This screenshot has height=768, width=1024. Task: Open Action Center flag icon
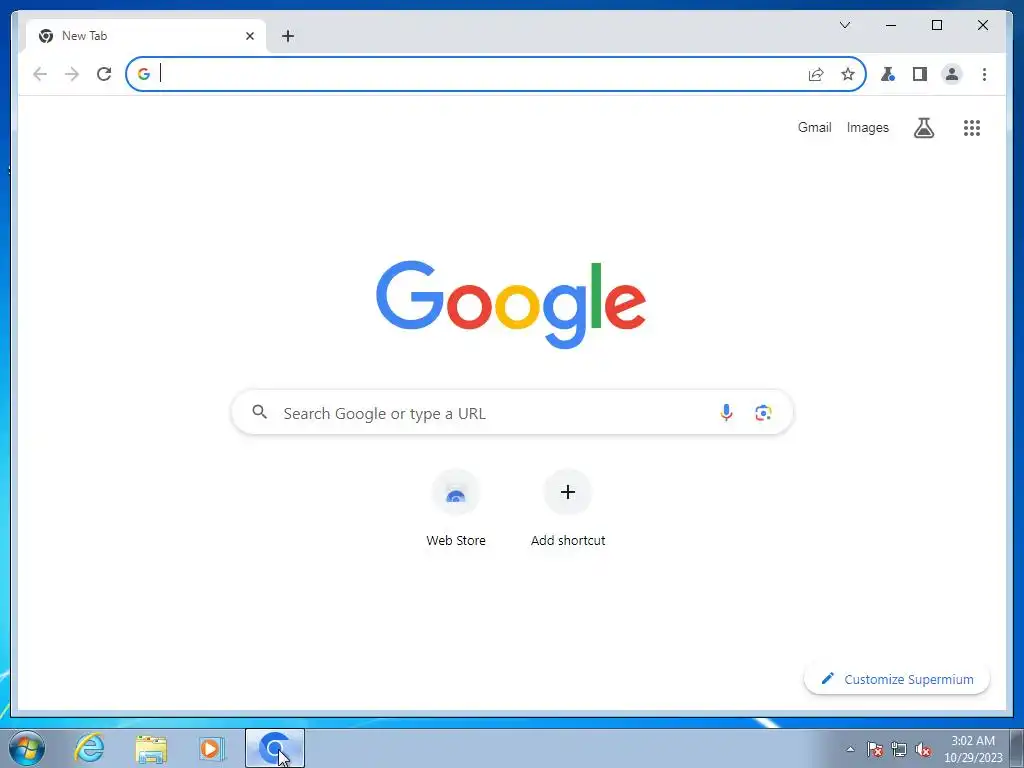[875, 749]
